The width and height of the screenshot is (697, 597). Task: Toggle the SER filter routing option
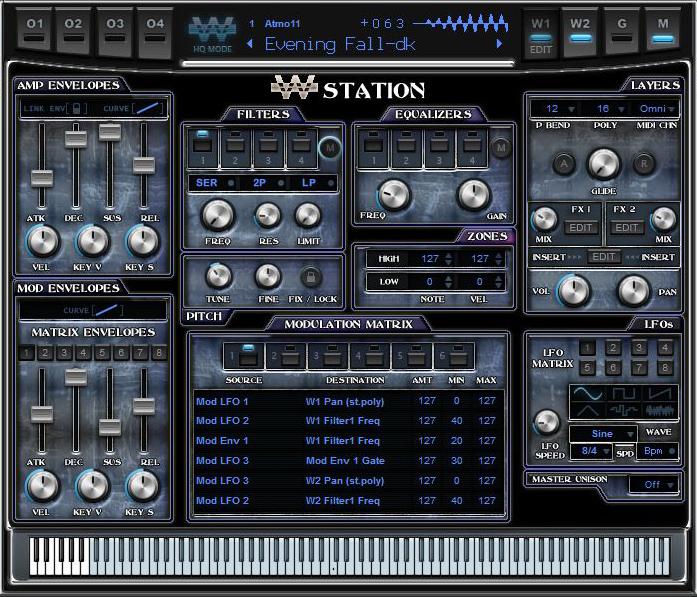214,183
